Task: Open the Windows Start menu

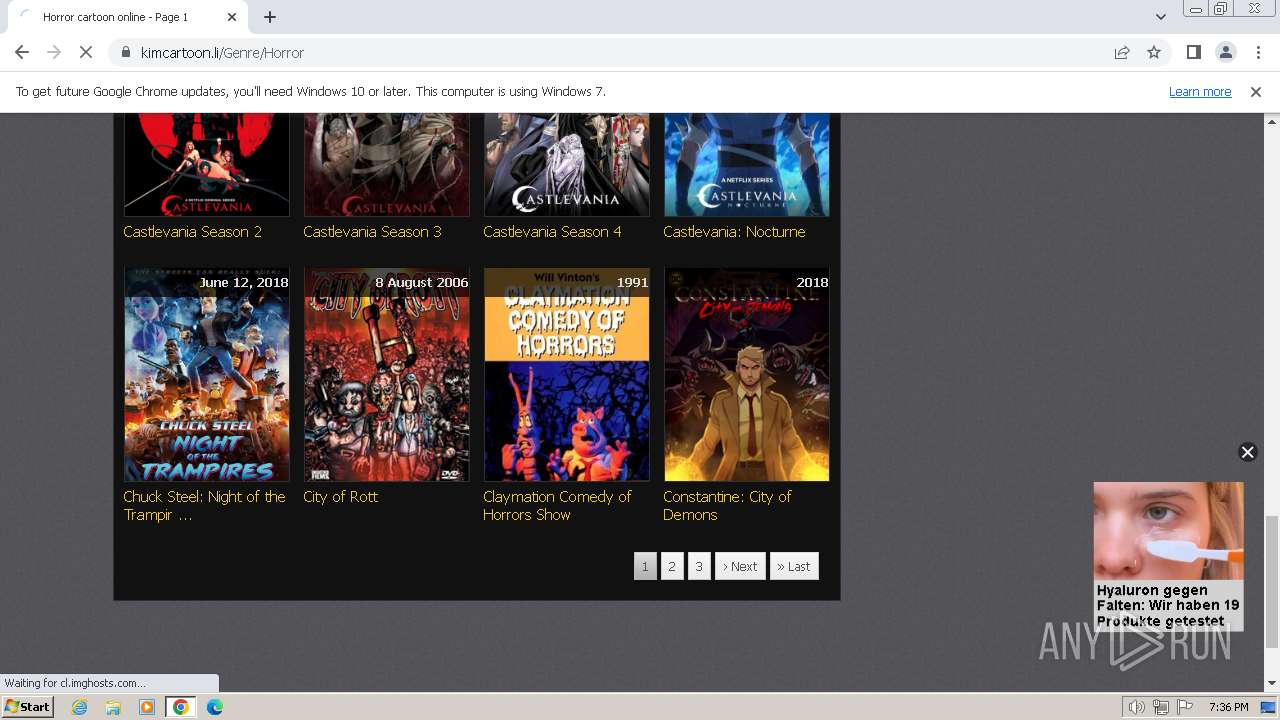Action: click(x=27, y=706)
